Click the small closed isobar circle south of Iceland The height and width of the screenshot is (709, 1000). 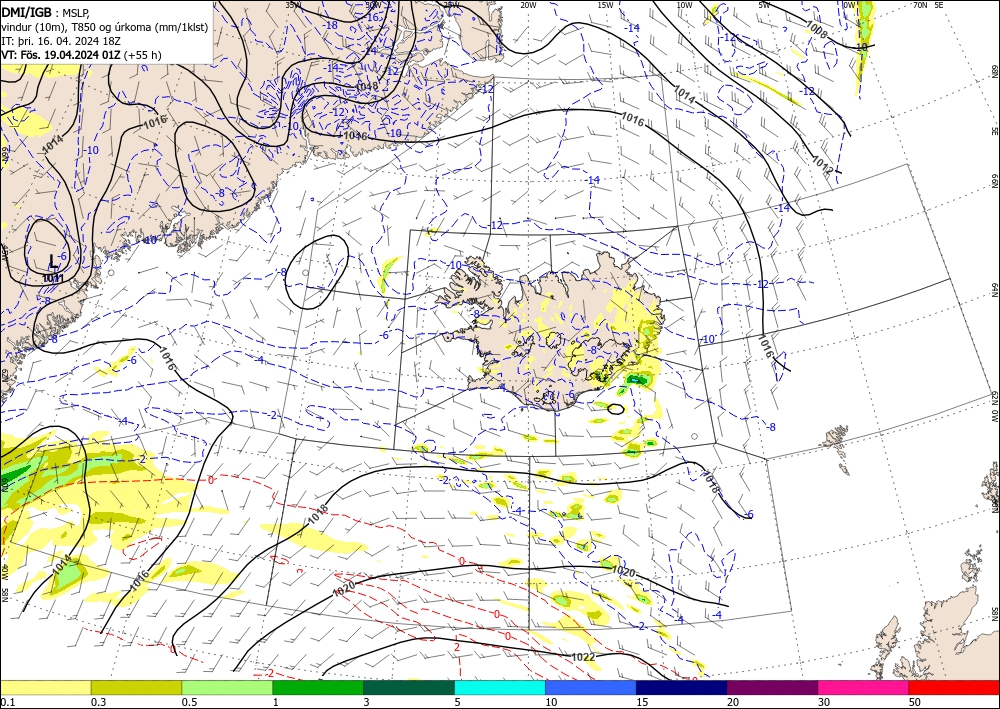click(x=615, y=409)
